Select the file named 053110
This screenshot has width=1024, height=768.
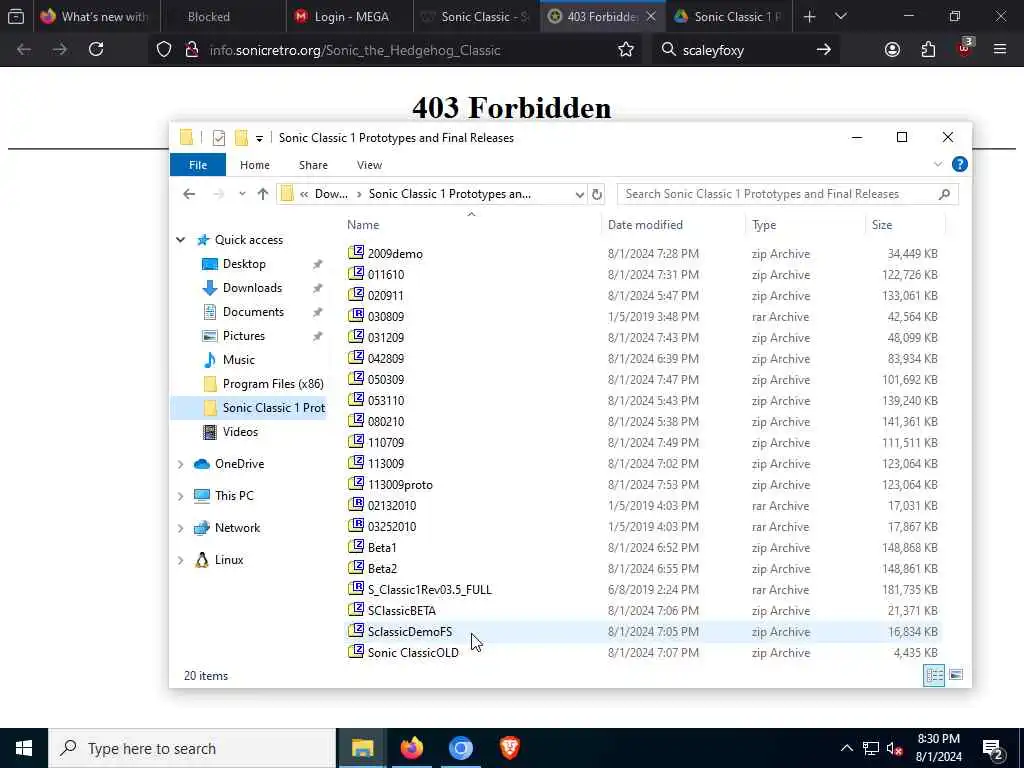386,400
